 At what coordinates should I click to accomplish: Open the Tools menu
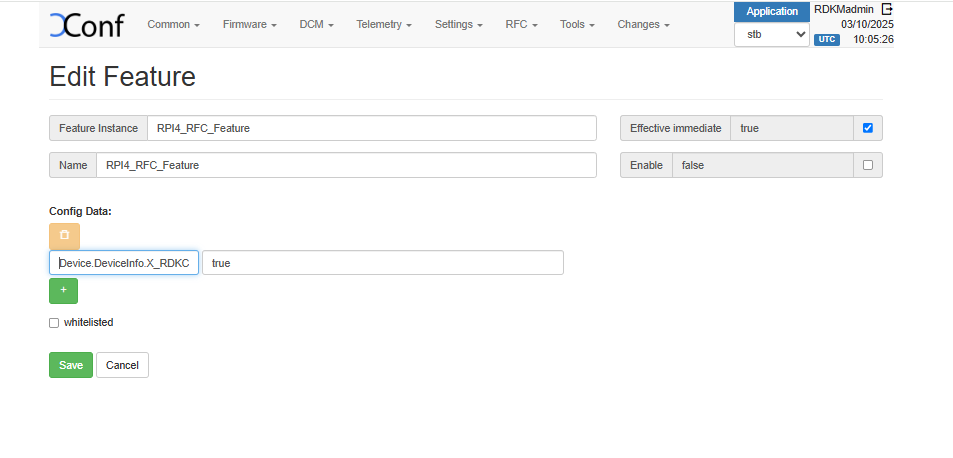tap(577, 24)
